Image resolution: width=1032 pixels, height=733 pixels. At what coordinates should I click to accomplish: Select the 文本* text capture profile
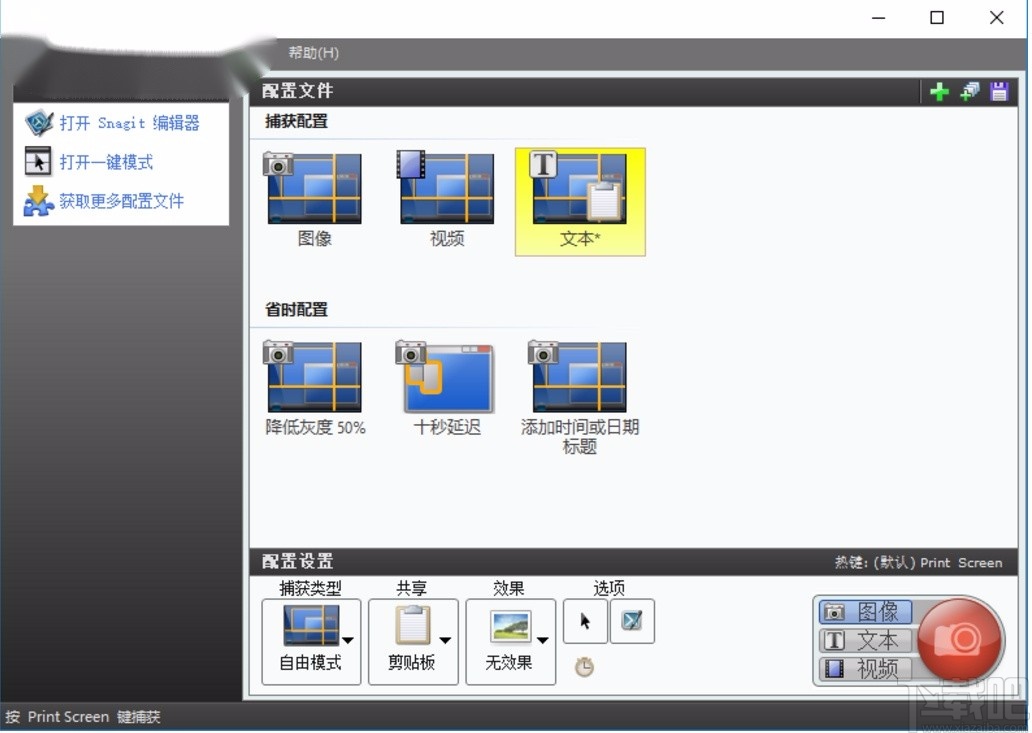point(580,201)
